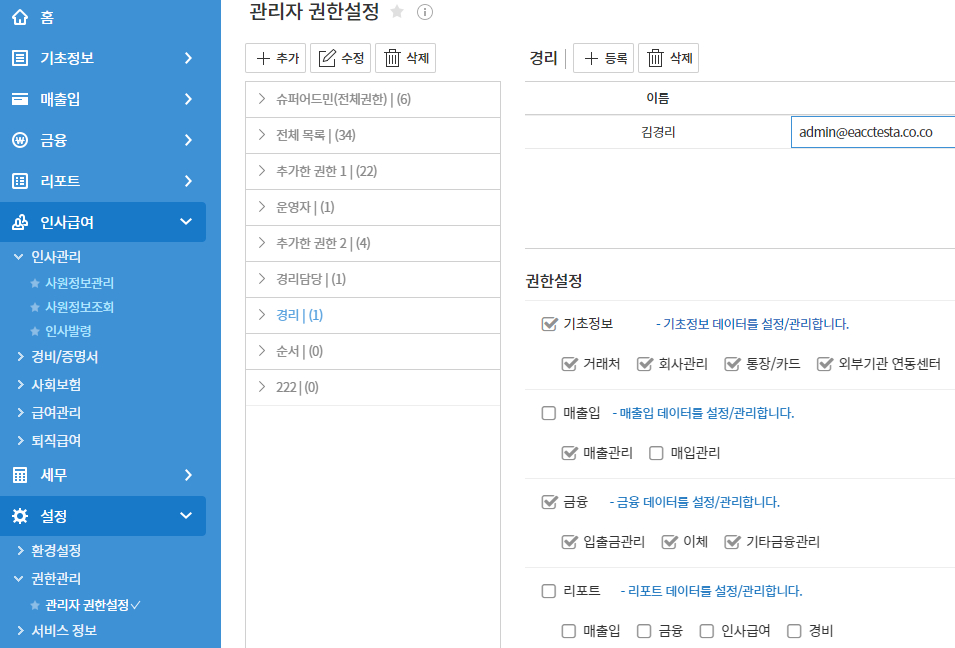Uncheck the 기초정보 permission checkbox
Screen dimensions: 955x648
[x=548, y=324]
